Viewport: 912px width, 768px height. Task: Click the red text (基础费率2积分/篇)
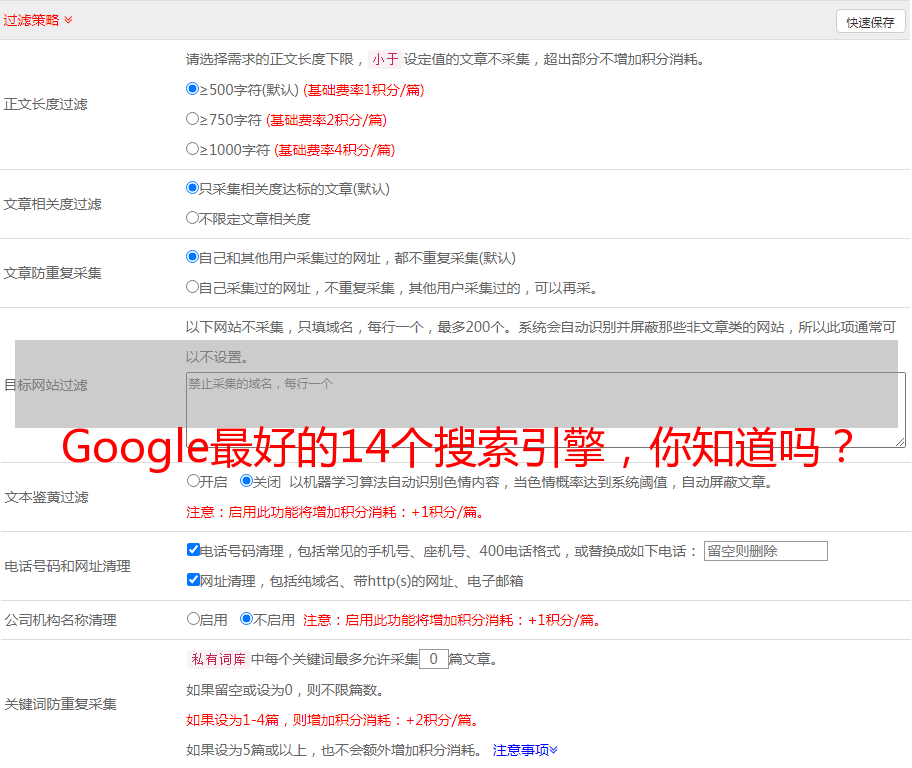pyautogui.click(x=327, y=120)
